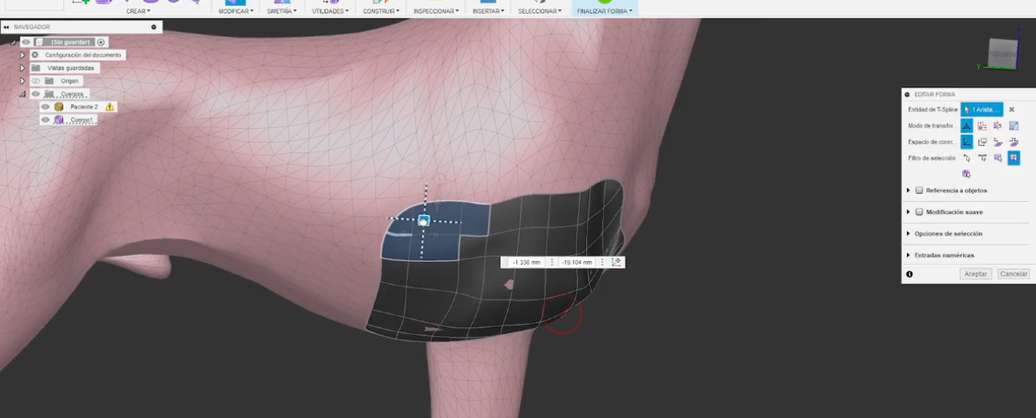Click ViewCube in top-right corner
Image resolution: width=1036 pixels, height=418 pixels.
coord(1002,52)
